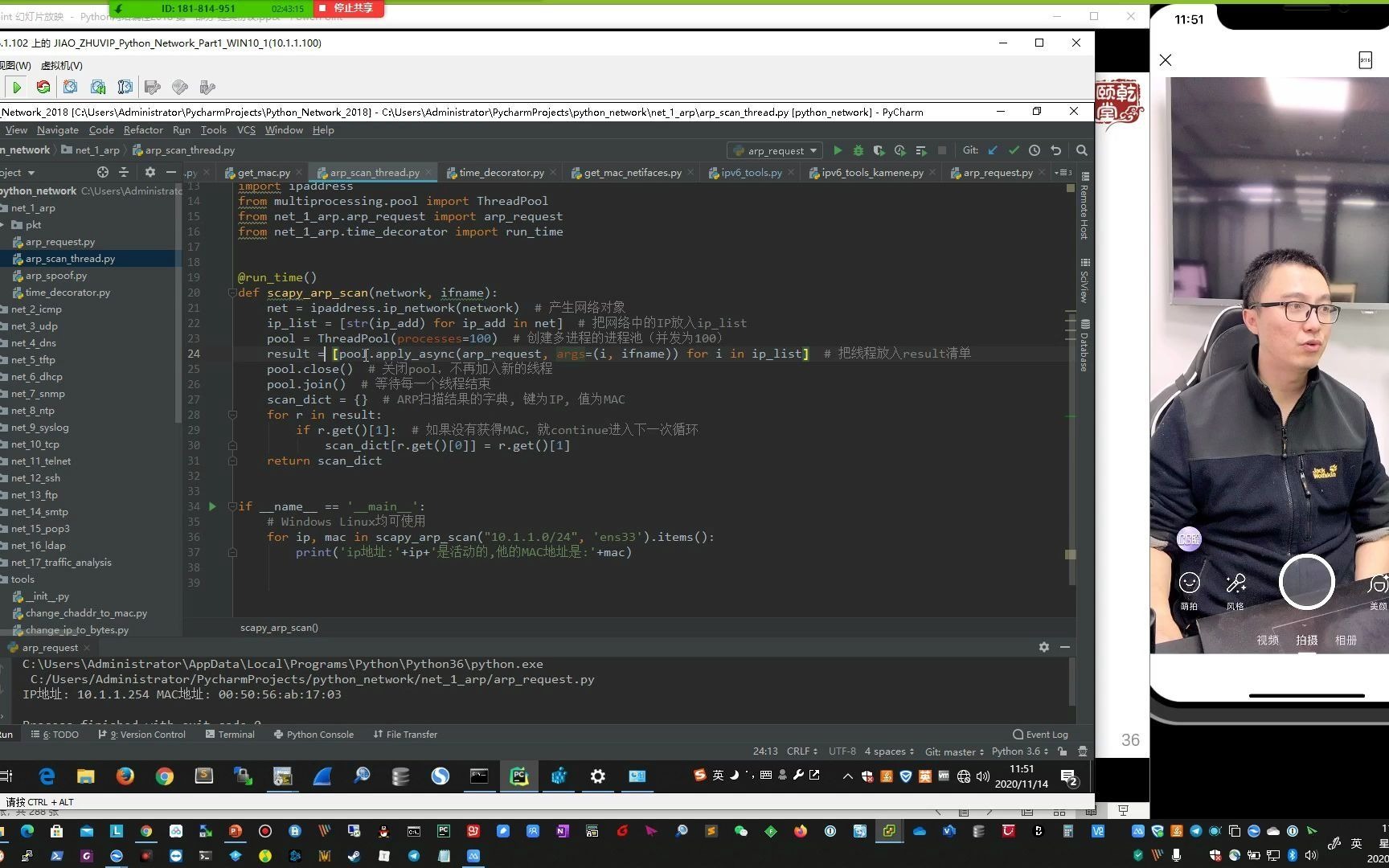Switch to get_mac.py editor tab
The width and height of the screenshot is (1389, 868).
(x=264, y=173)
